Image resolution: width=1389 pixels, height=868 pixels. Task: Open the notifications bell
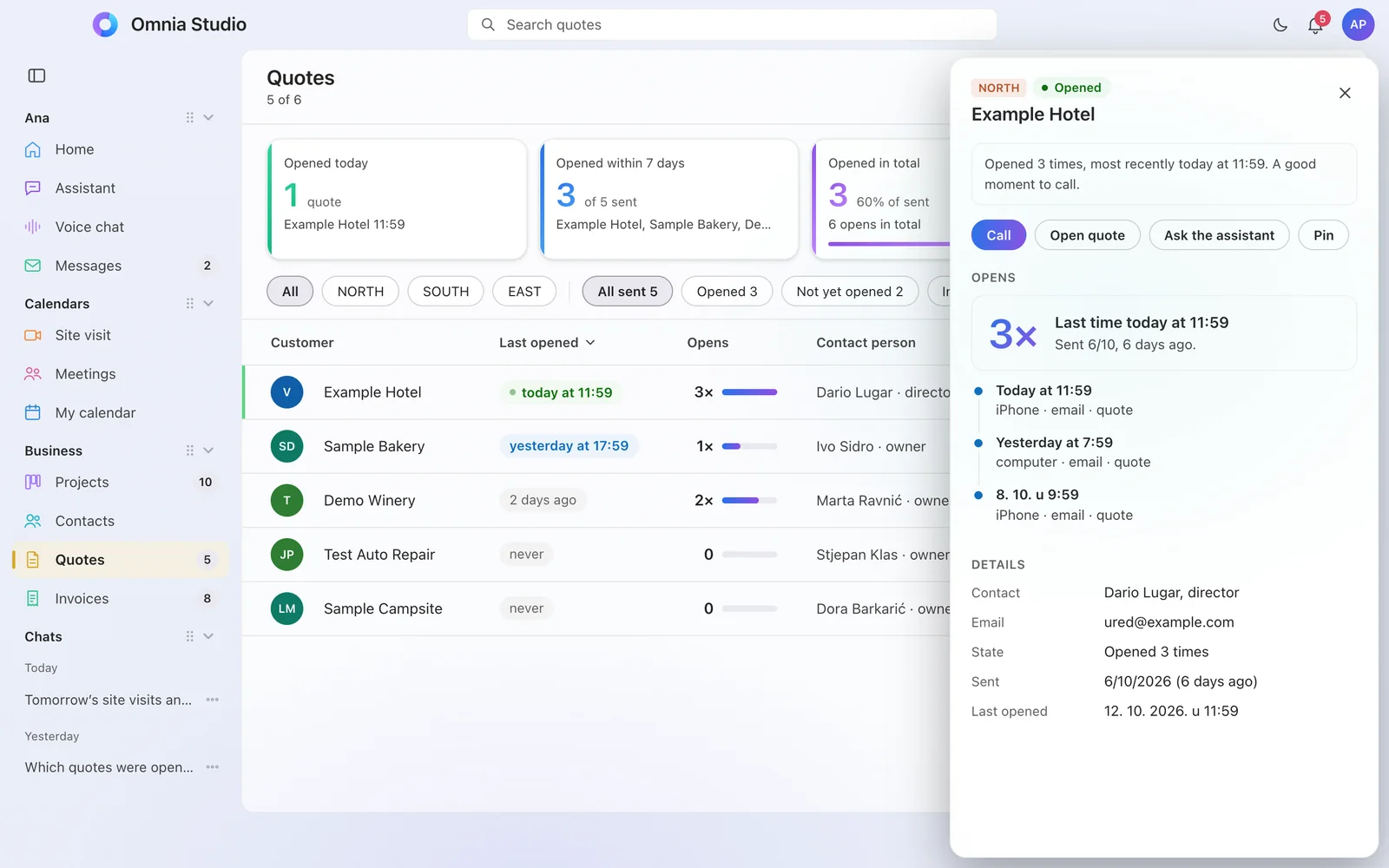pos(1315,25)
